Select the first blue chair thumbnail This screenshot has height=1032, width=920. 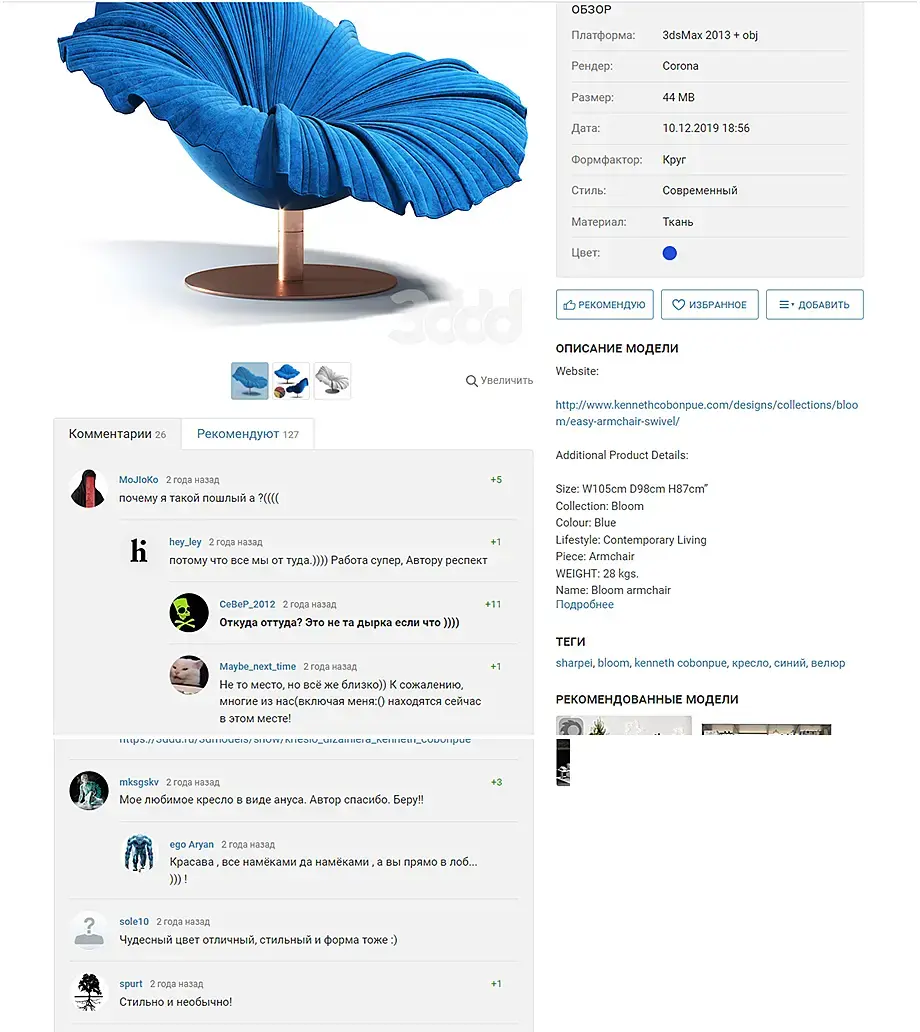point(249,380)
